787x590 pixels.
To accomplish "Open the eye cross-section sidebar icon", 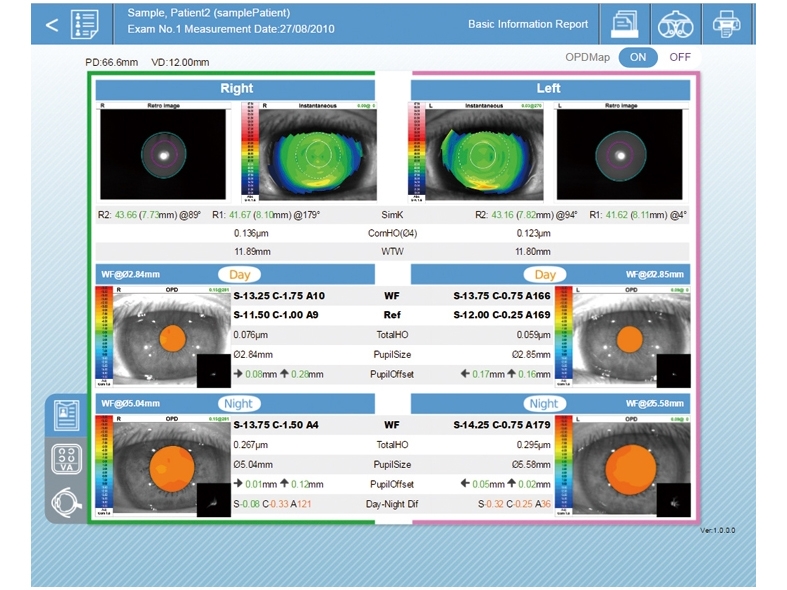I will click(x=66, y=503).
